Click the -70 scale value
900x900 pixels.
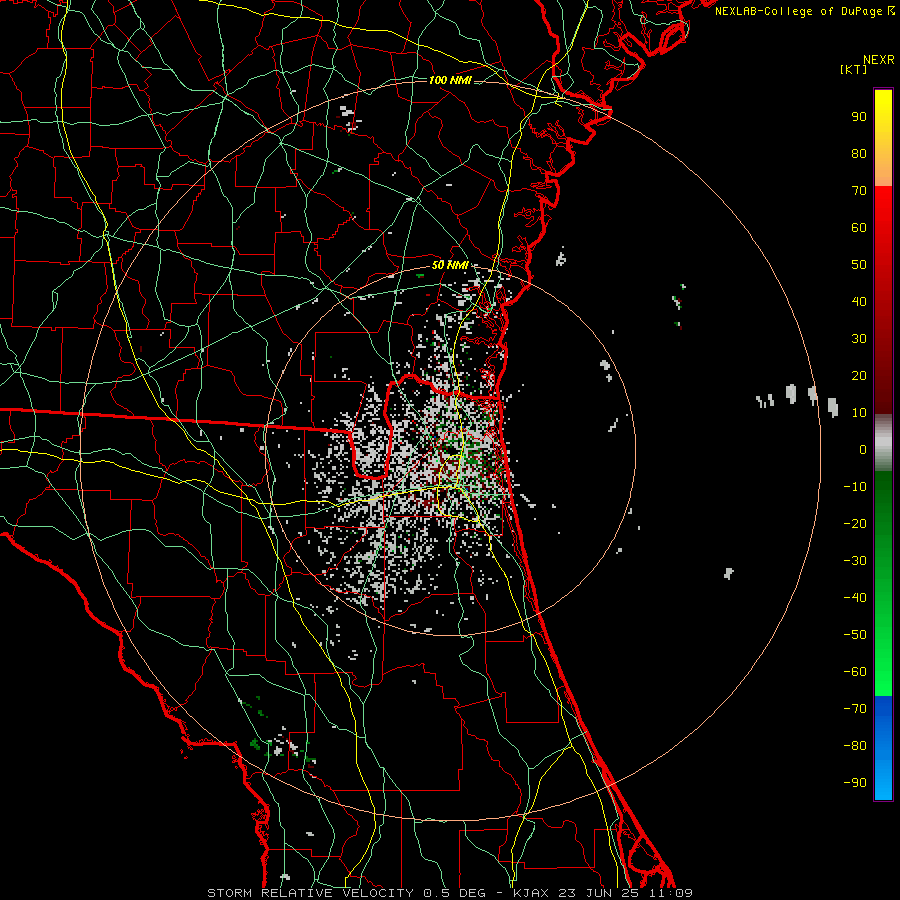point(855,709)
